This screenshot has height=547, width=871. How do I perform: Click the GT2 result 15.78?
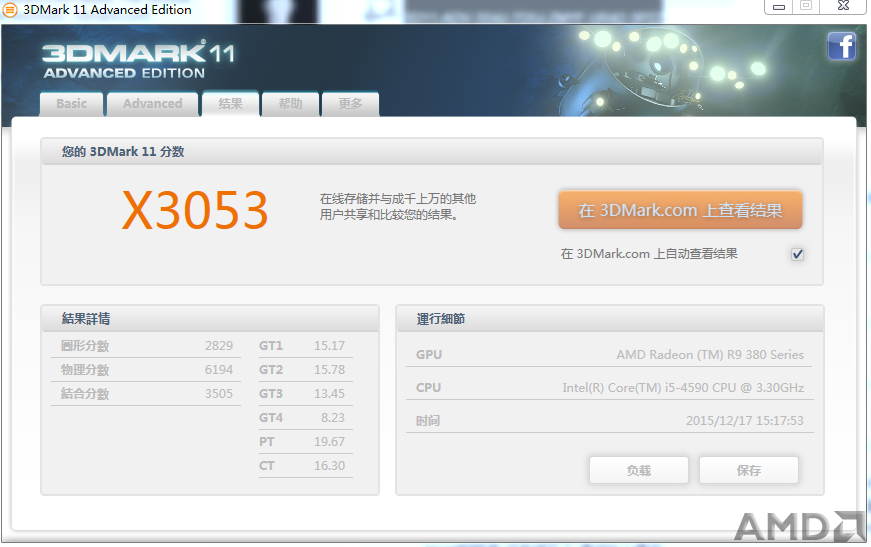(329, 369)
